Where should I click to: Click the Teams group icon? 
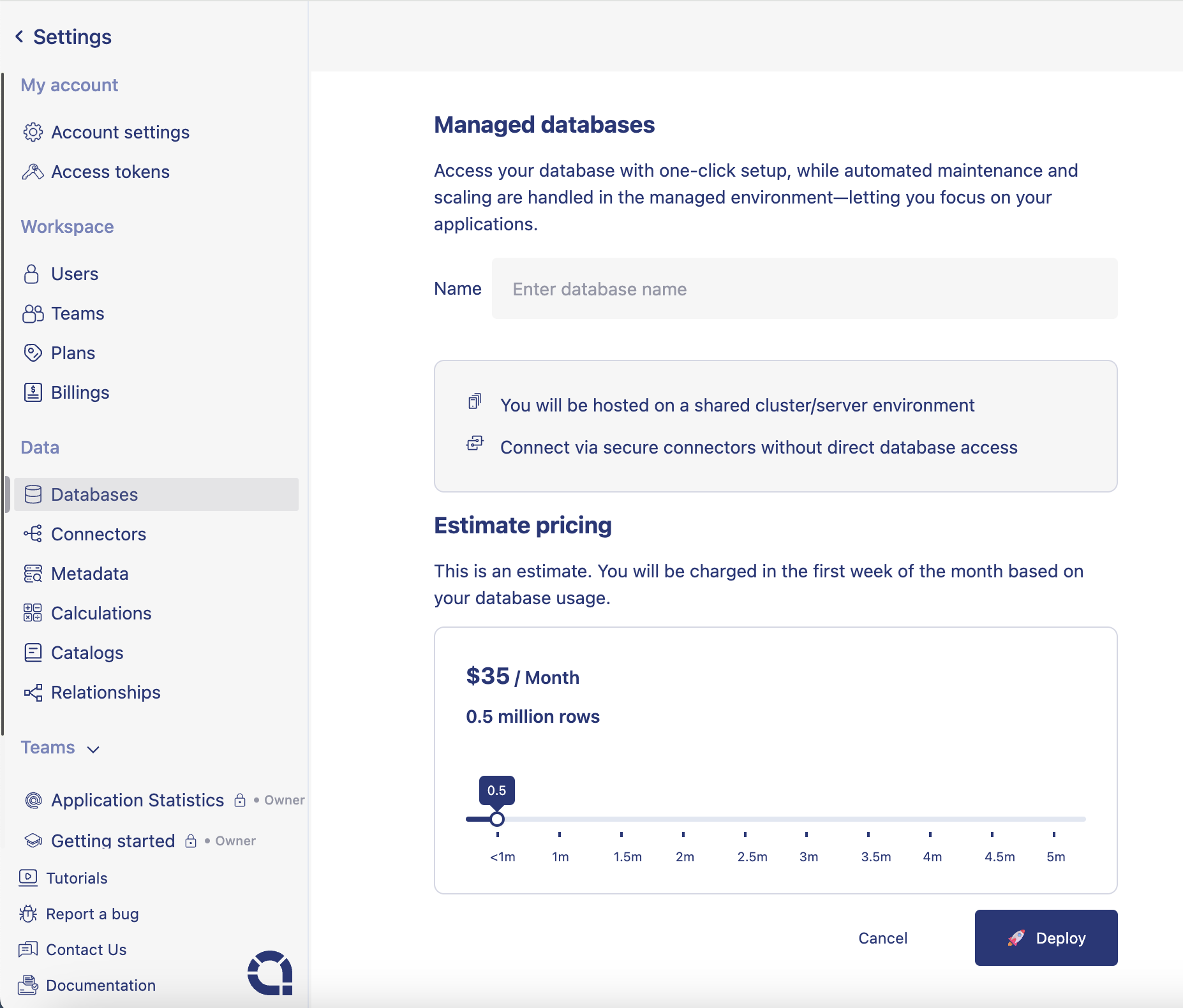(x=33, y=313)
